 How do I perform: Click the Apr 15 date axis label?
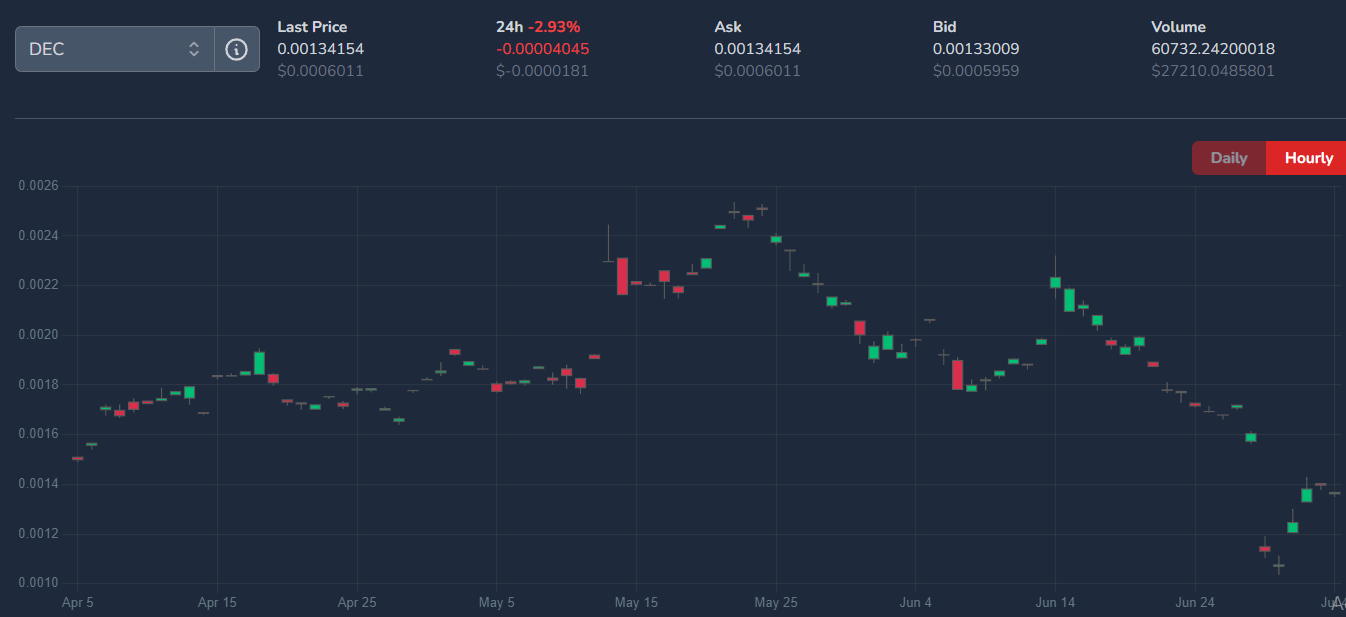(x=217, y=603)
